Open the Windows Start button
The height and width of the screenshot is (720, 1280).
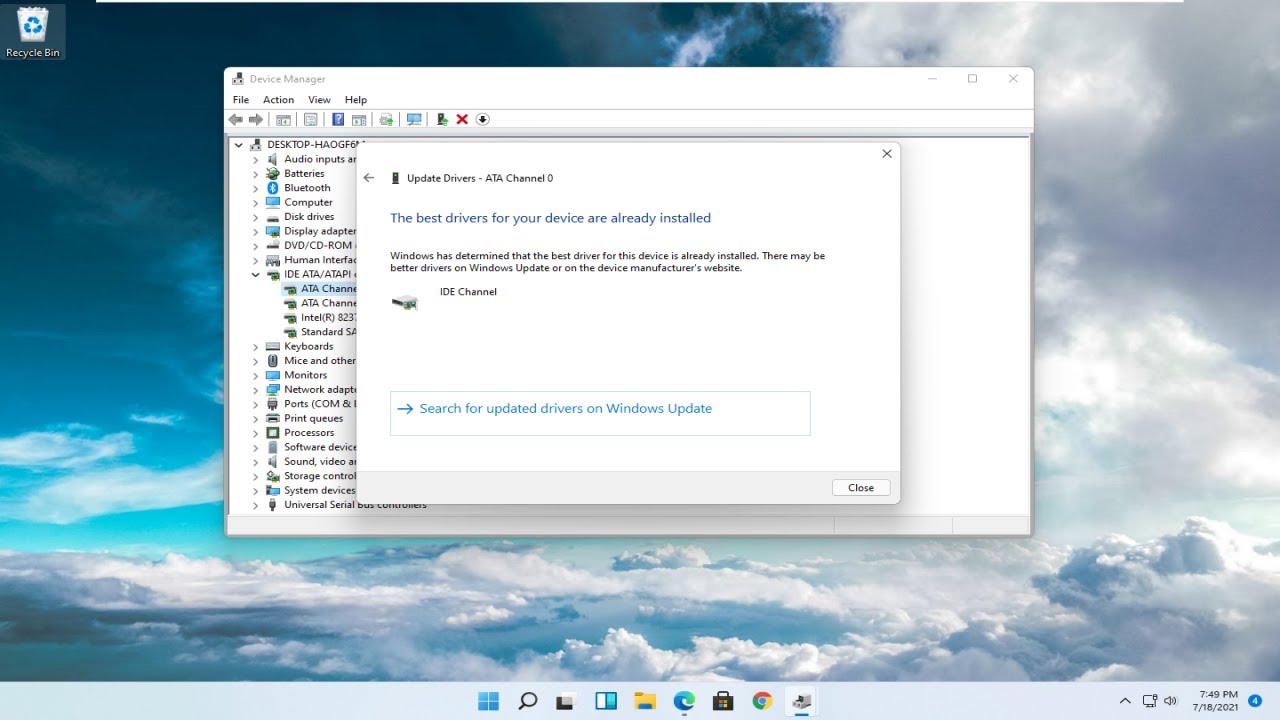pyautogui.click(x=489, y=701)
